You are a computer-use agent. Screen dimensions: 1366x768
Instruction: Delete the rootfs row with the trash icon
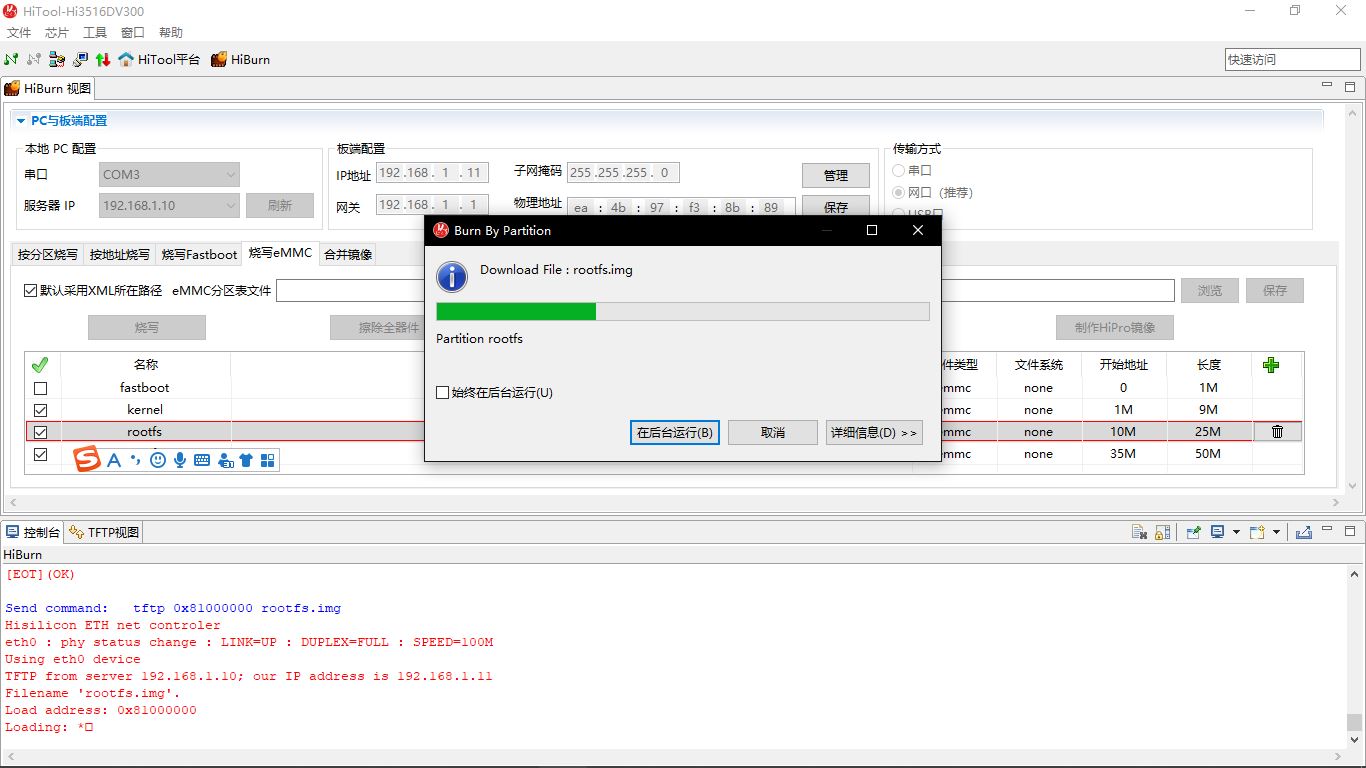pos(1277,432)
